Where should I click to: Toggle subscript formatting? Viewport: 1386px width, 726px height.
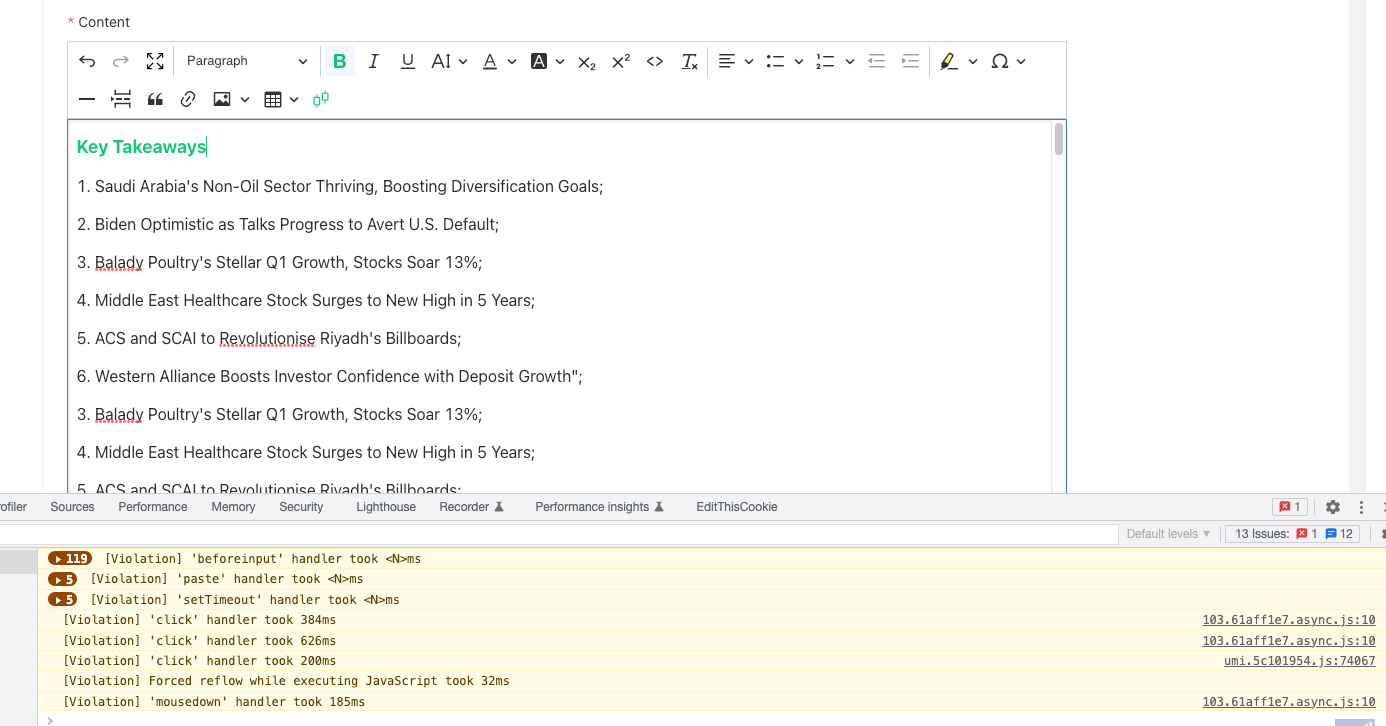[586, 61]
